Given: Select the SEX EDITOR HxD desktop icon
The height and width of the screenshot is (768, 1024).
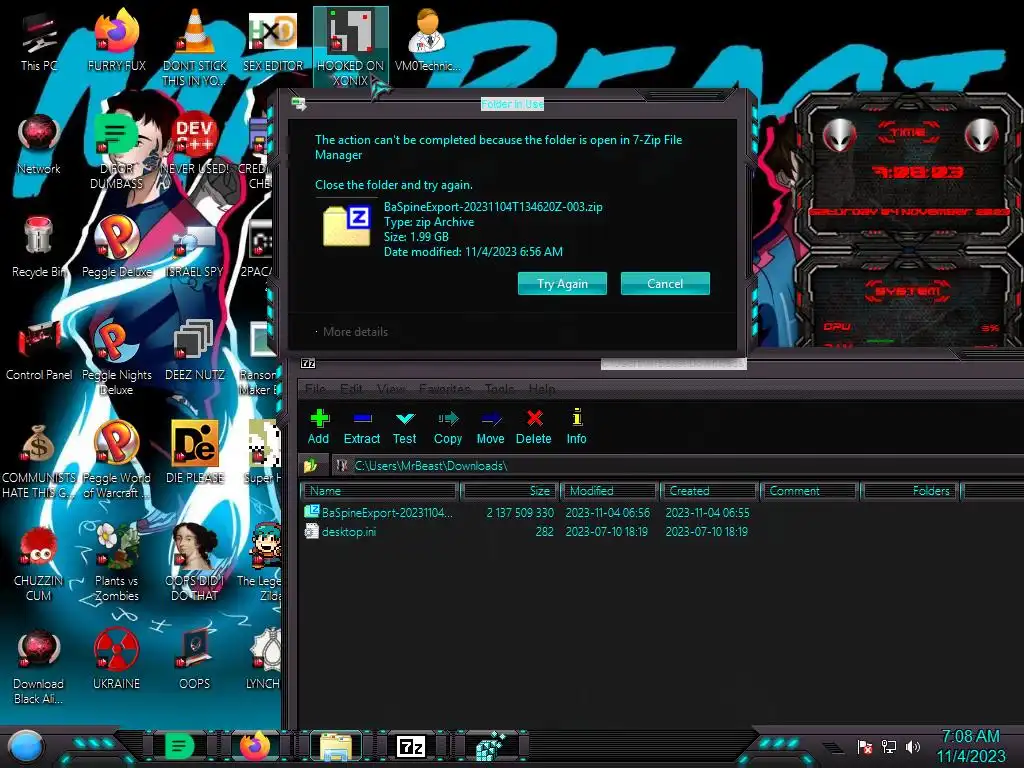Looking at the screenshot, I should (273, 42).
